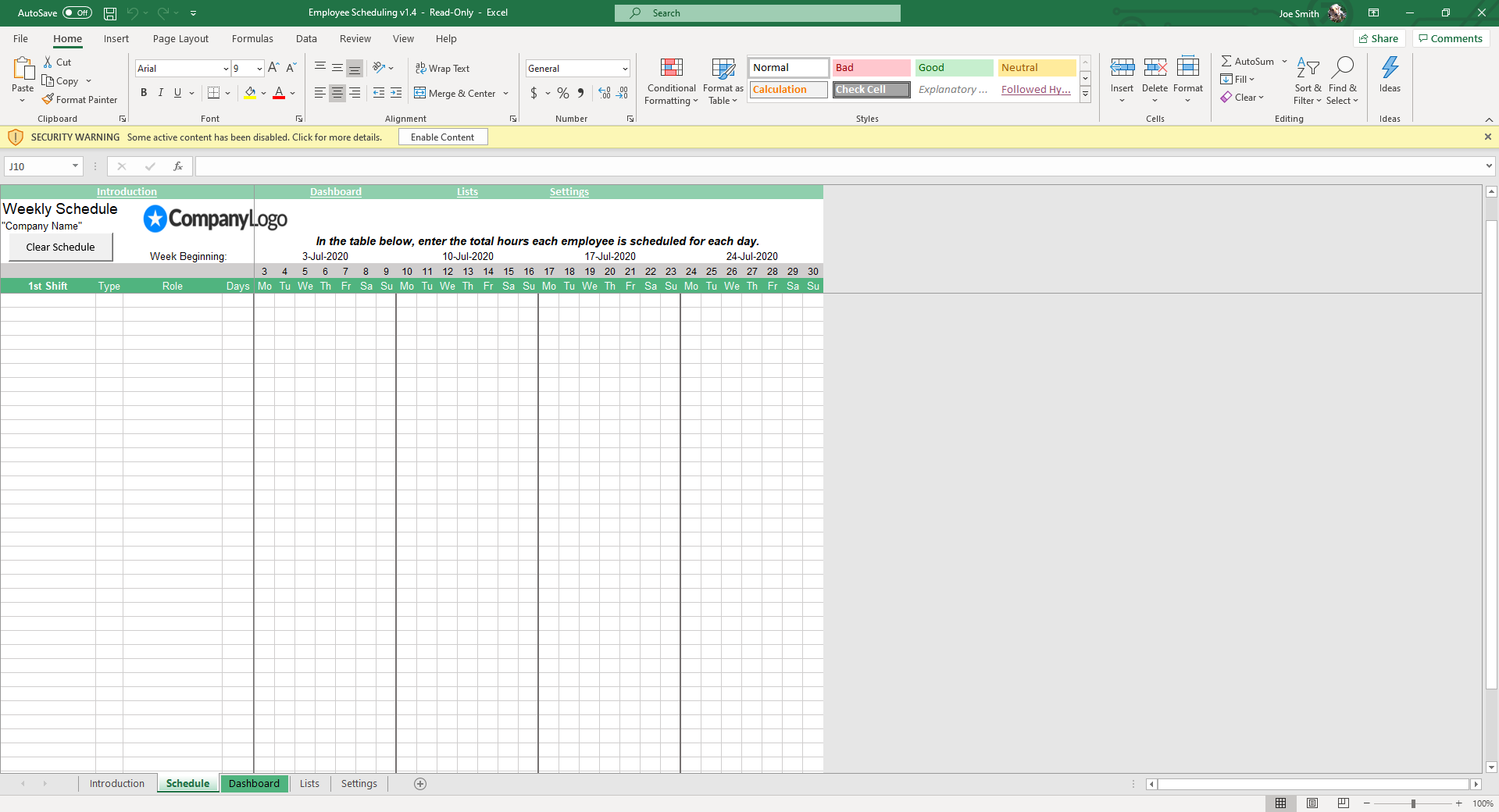
Task: Click the Delete cells icon
Action: (x=1155, y=68)
